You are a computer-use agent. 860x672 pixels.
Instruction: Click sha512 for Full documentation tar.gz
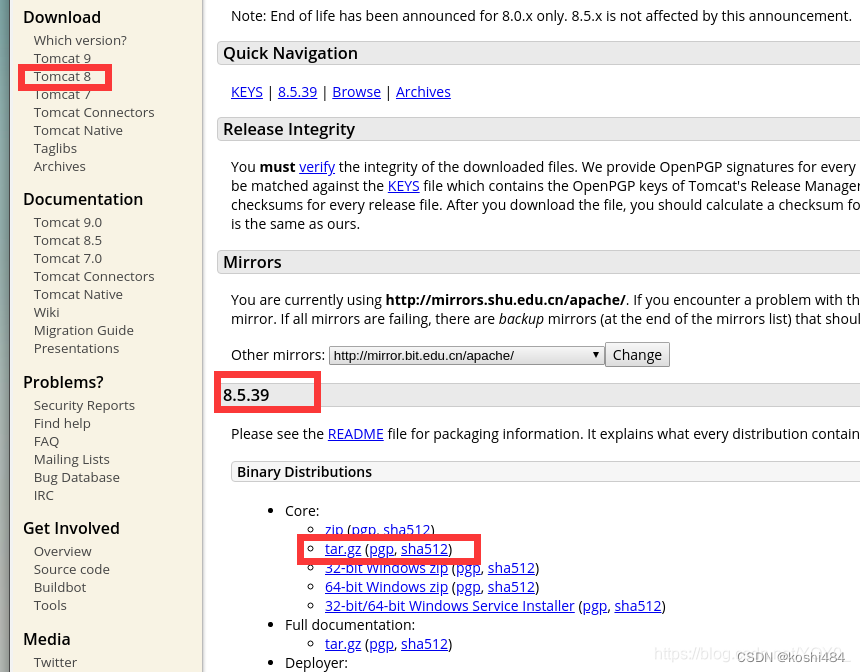[425, 644]
